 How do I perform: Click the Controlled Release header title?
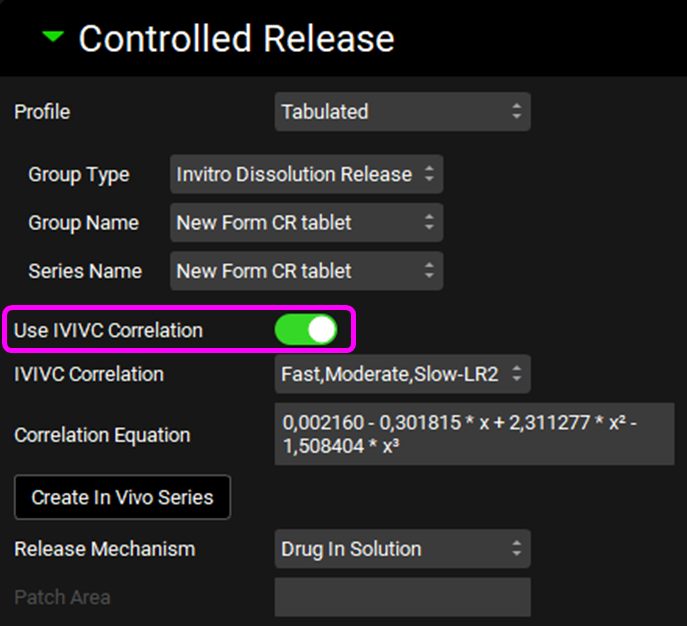click(x=236, y=39)
